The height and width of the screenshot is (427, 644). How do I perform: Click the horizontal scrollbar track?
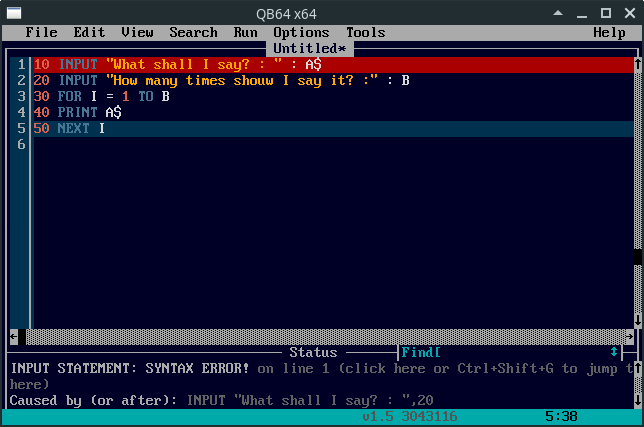pos(326,337)
